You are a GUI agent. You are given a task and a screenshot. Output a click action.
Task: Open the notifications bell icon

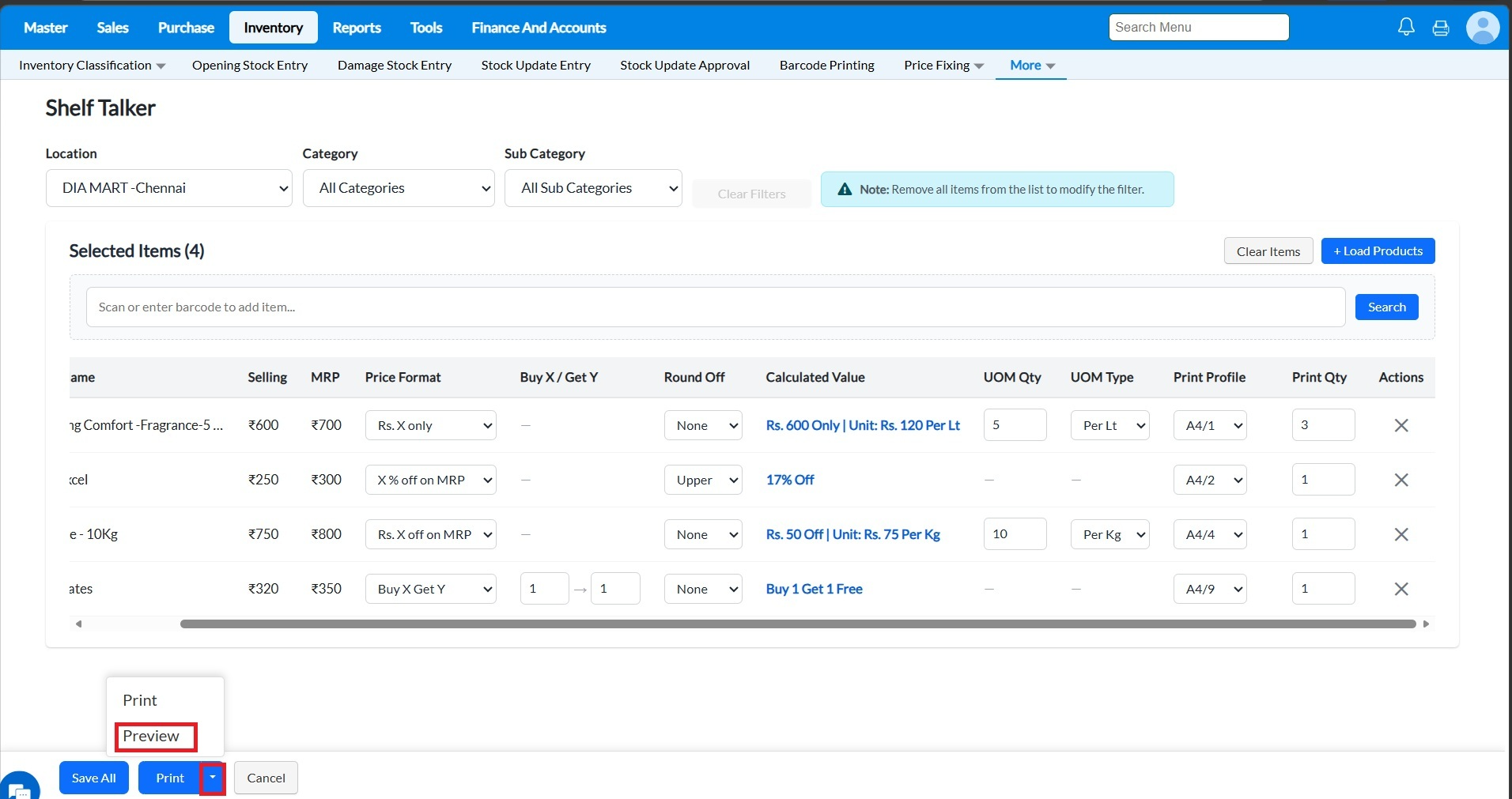tap(1406, 28)
